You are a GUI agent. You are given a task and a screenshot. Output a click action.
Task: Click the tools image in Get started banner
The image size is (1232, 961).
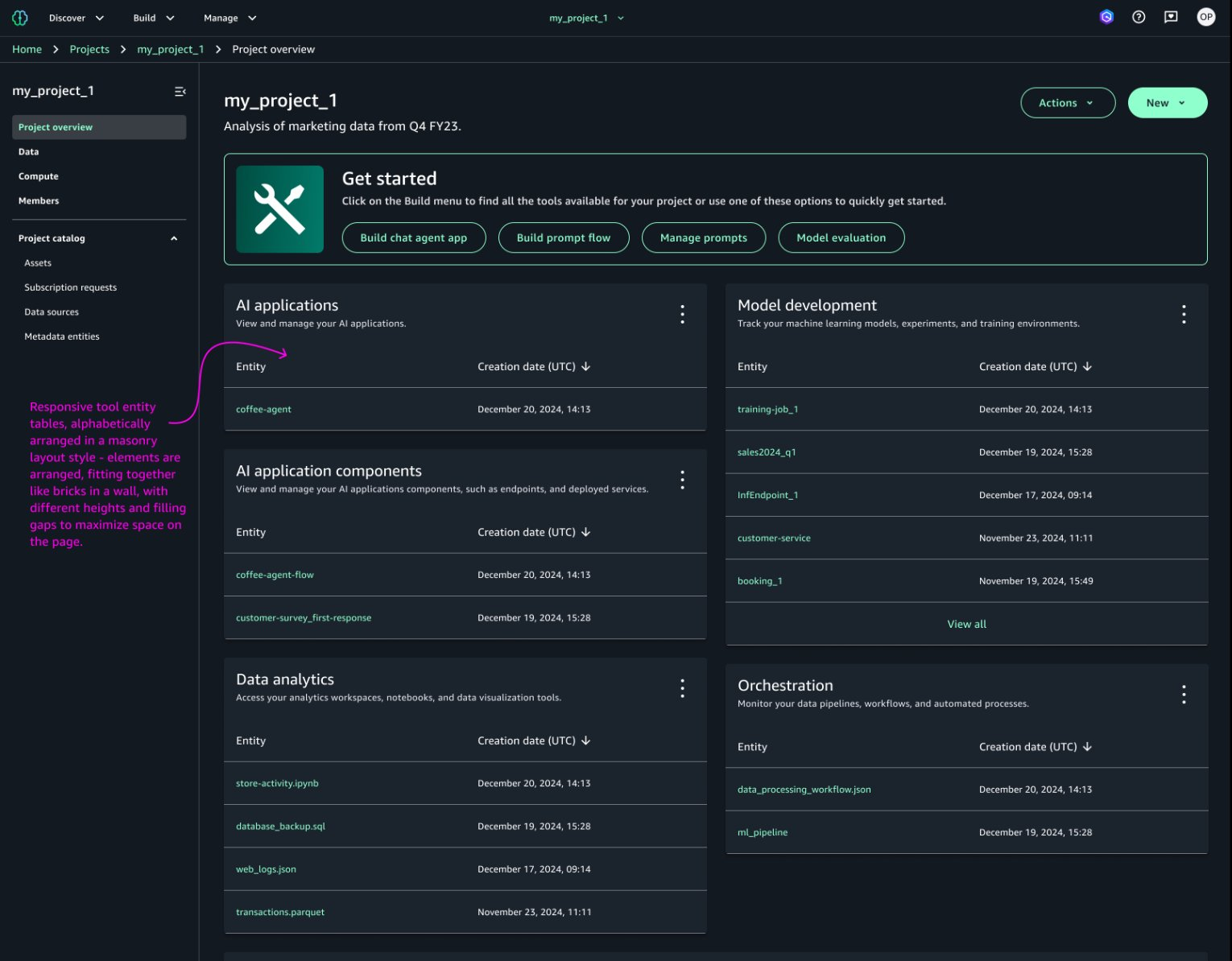tap(279, 208)
